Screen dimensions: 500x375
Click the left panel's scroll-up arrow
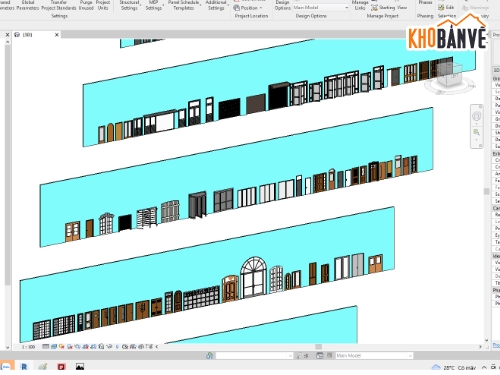(x=7, y=42)
